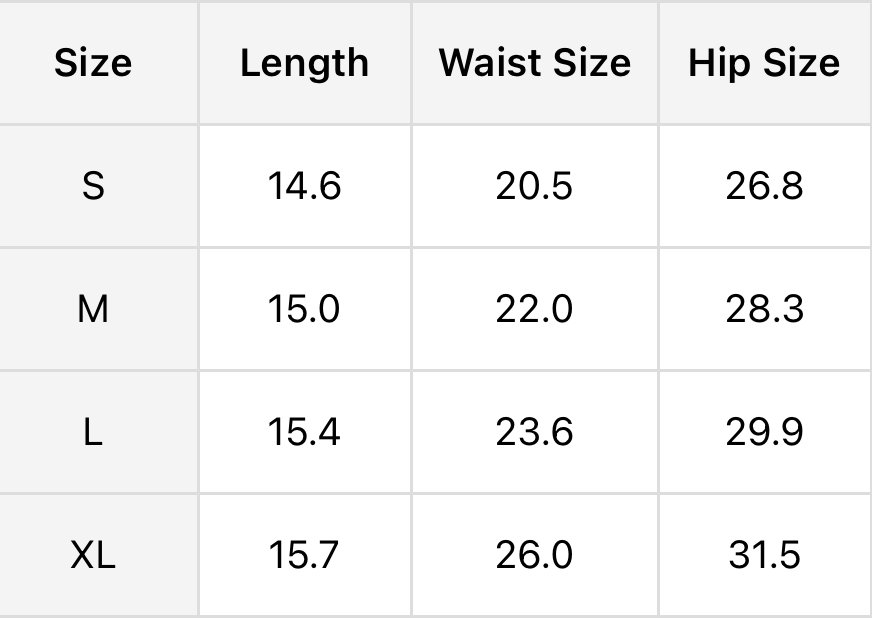Click the M size row label
This screenshot has height=620, width=872.
click(x=93, y=309)
